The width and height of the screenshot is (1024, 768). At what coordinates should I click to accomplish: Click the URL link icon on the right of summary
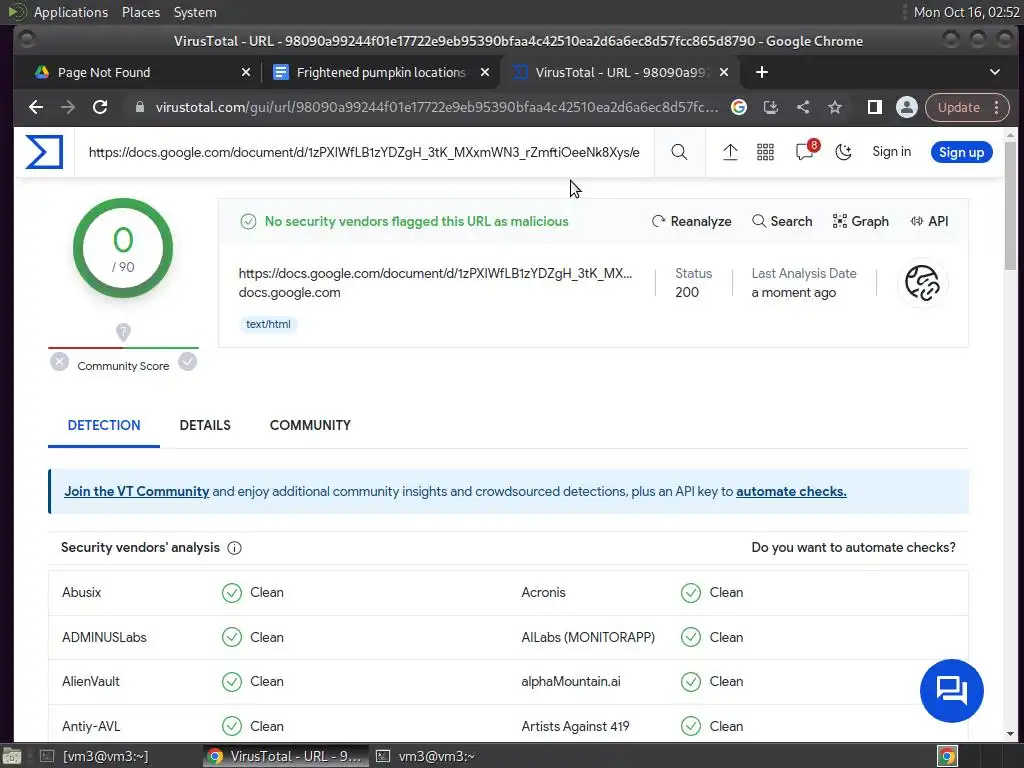tap(922, 283)
